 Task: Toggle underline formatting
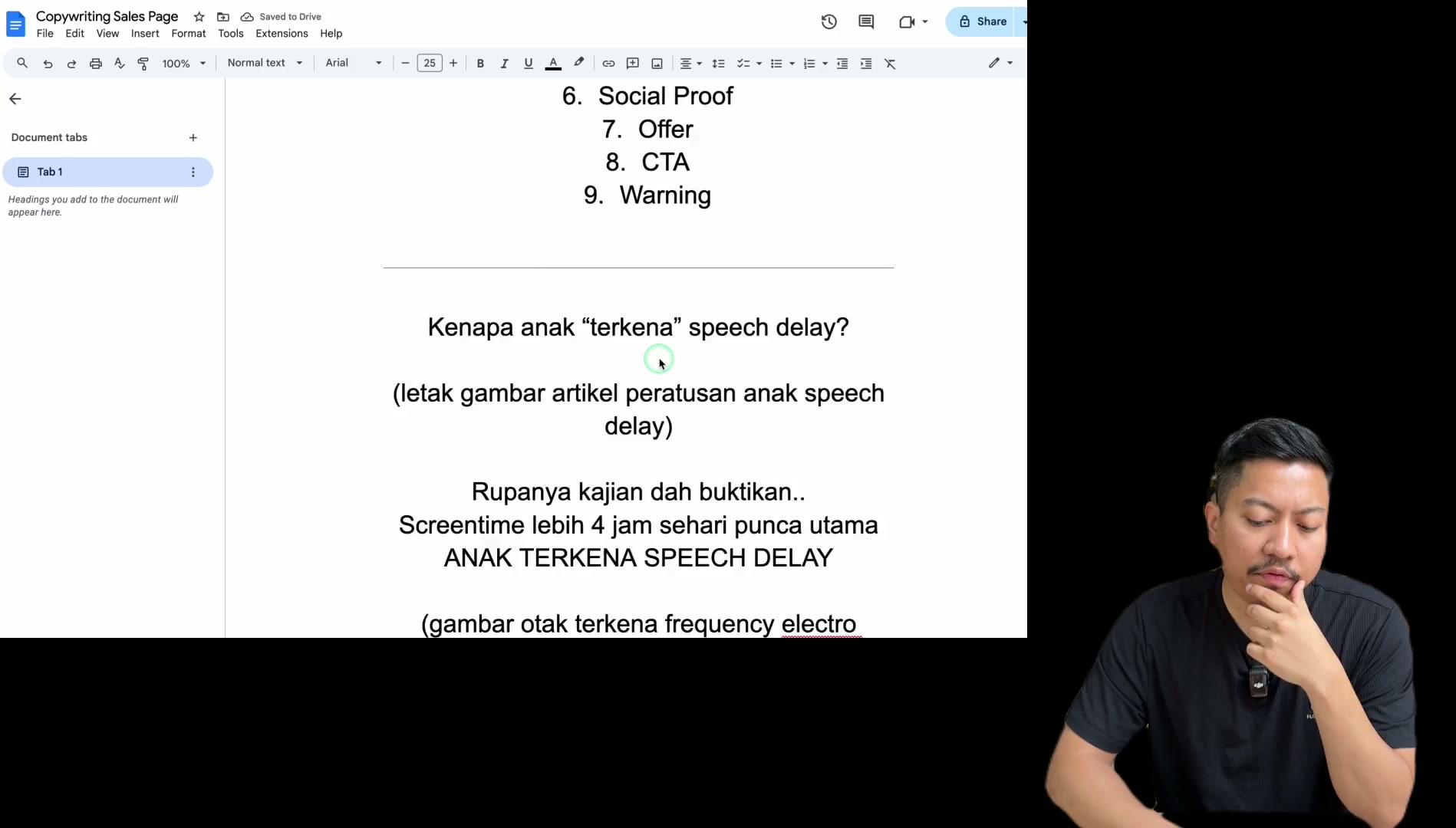tap(529, 64)
